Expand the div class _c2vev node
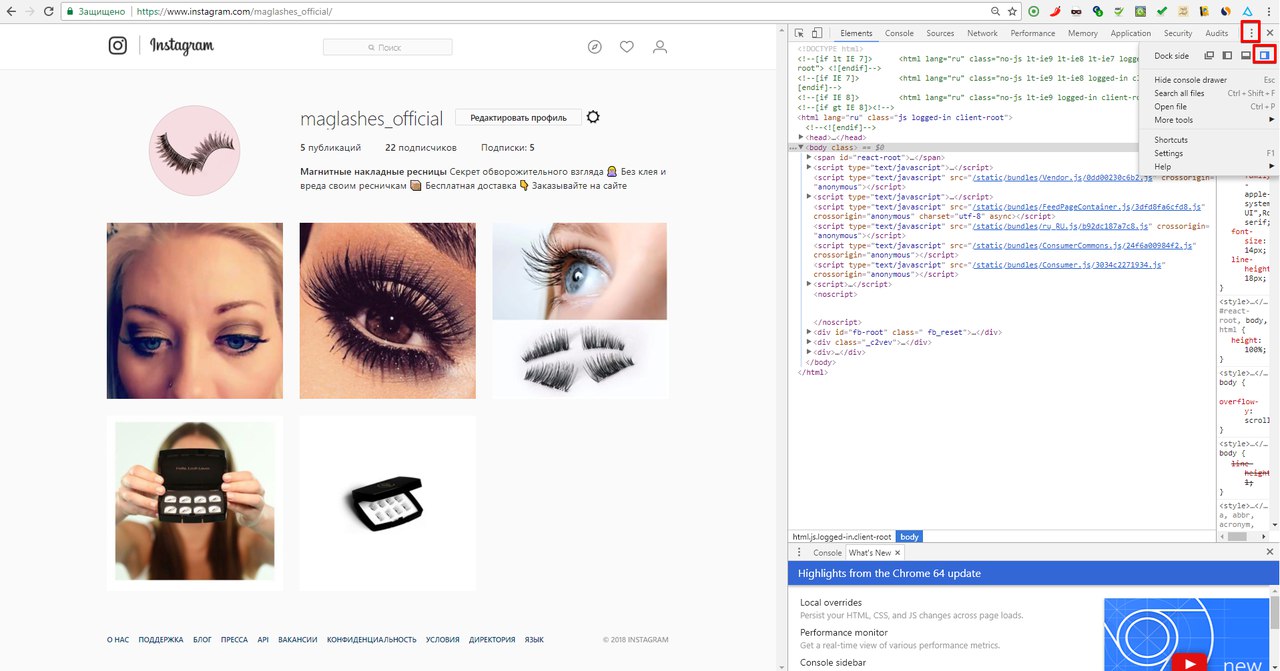This screenshot has height=671, width=1280. (x=810, y=342)
